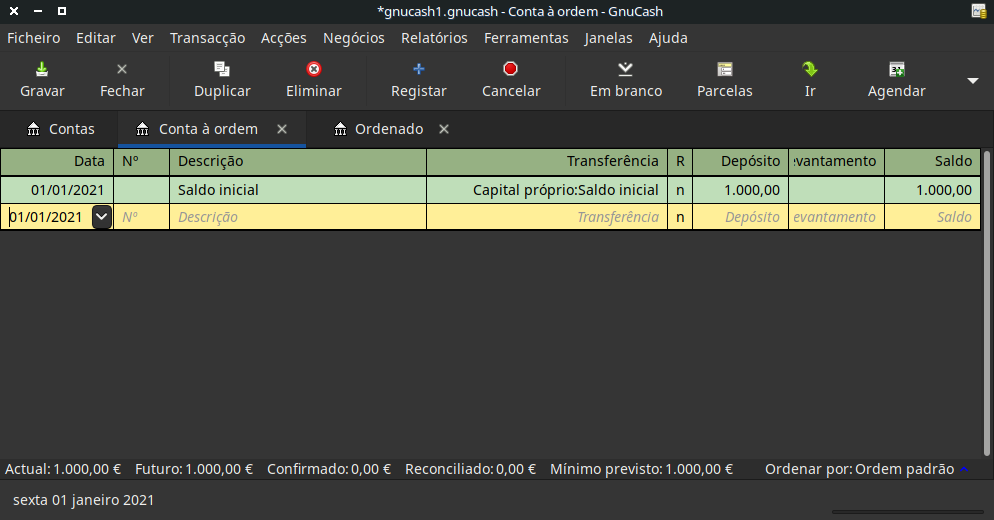Click the Gravar save icon
Screen dimensions: 994x520
click(42, 70)
